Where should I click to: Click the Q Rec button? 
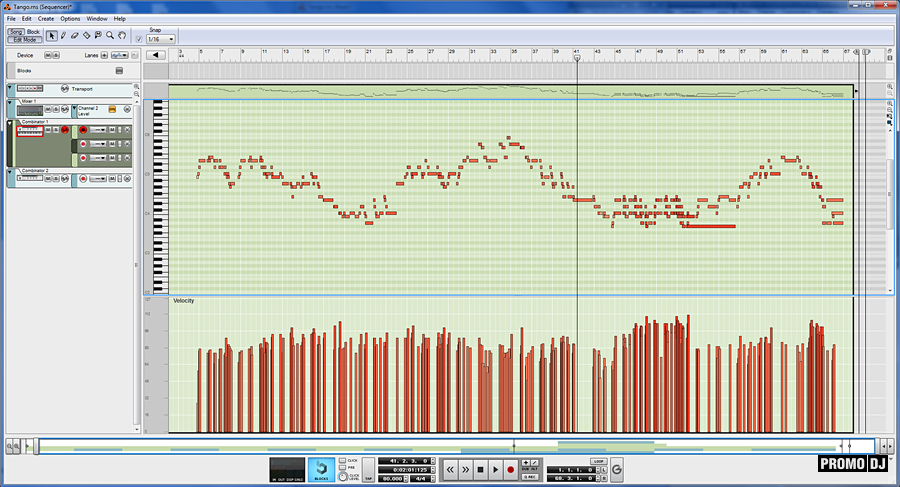pos(530,477)
